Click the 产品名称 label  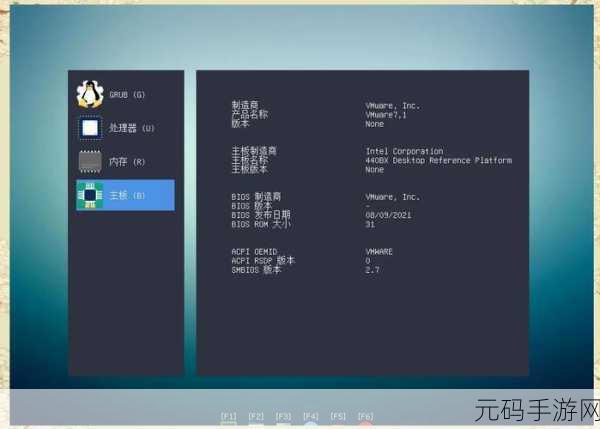(249, 114)
